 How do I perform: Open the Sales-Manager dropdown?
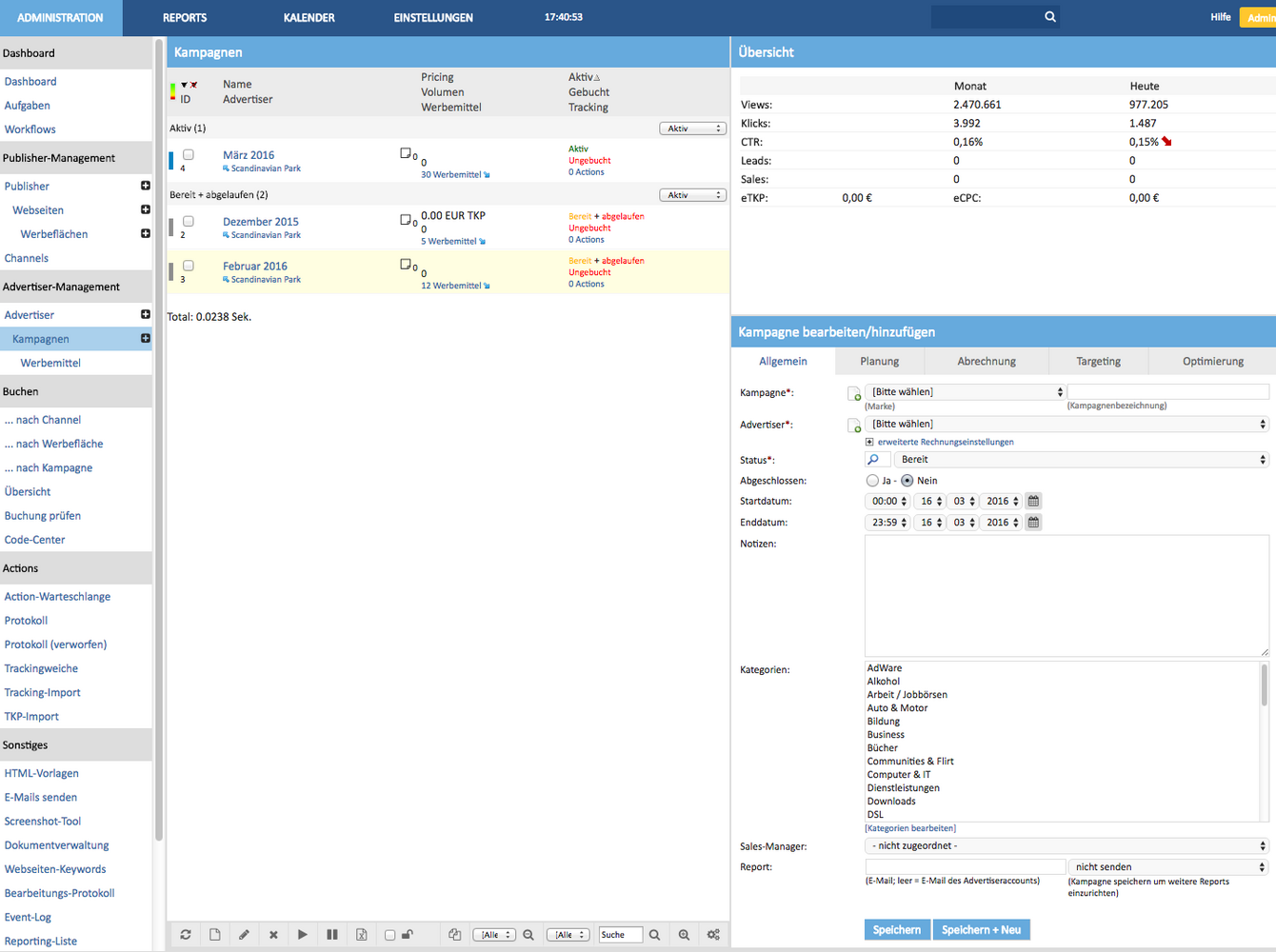(1067, 845)
